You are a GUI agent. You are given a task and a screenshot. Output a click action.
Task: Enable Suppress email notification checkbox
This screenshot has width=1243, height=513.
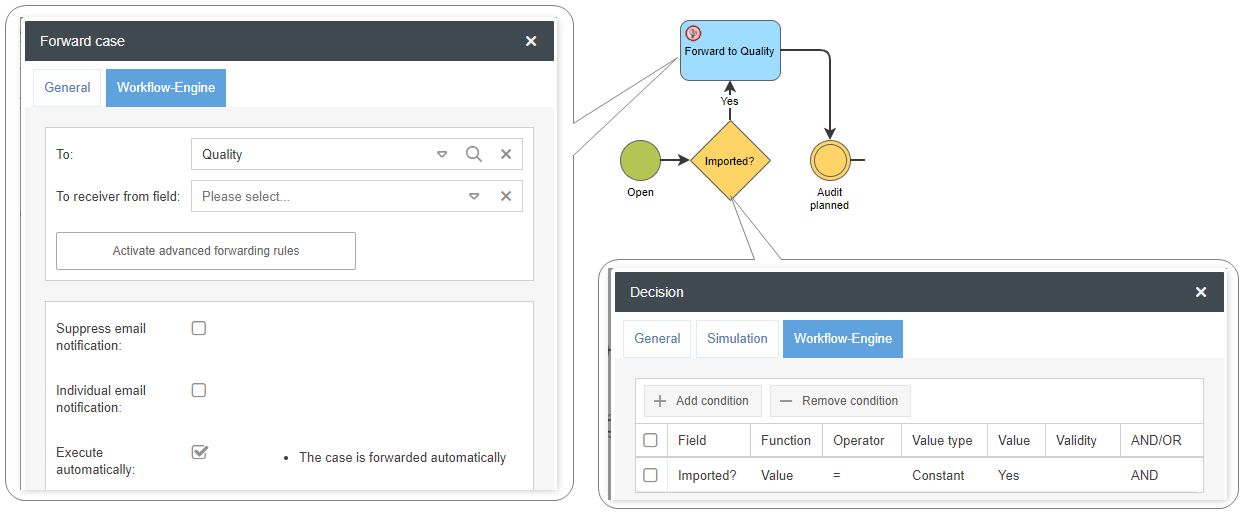[x=199, y=328]
